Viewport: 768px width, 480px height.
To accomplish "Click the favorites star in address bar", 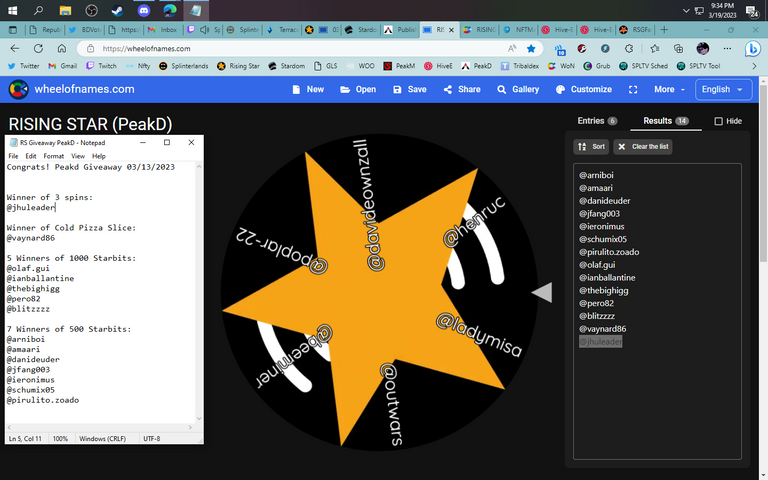I will (x=531, y=48).
